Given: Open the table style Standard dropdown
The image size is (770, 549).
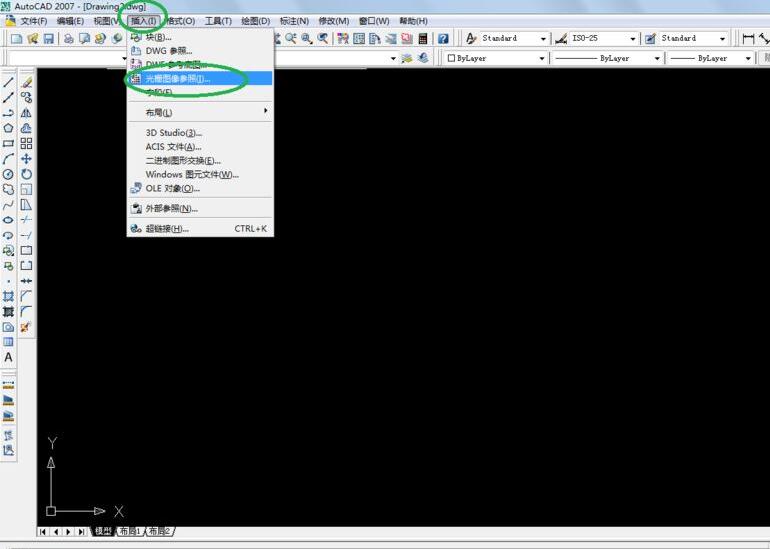Looking at the screenshot, I should click(x=693, y=38).
